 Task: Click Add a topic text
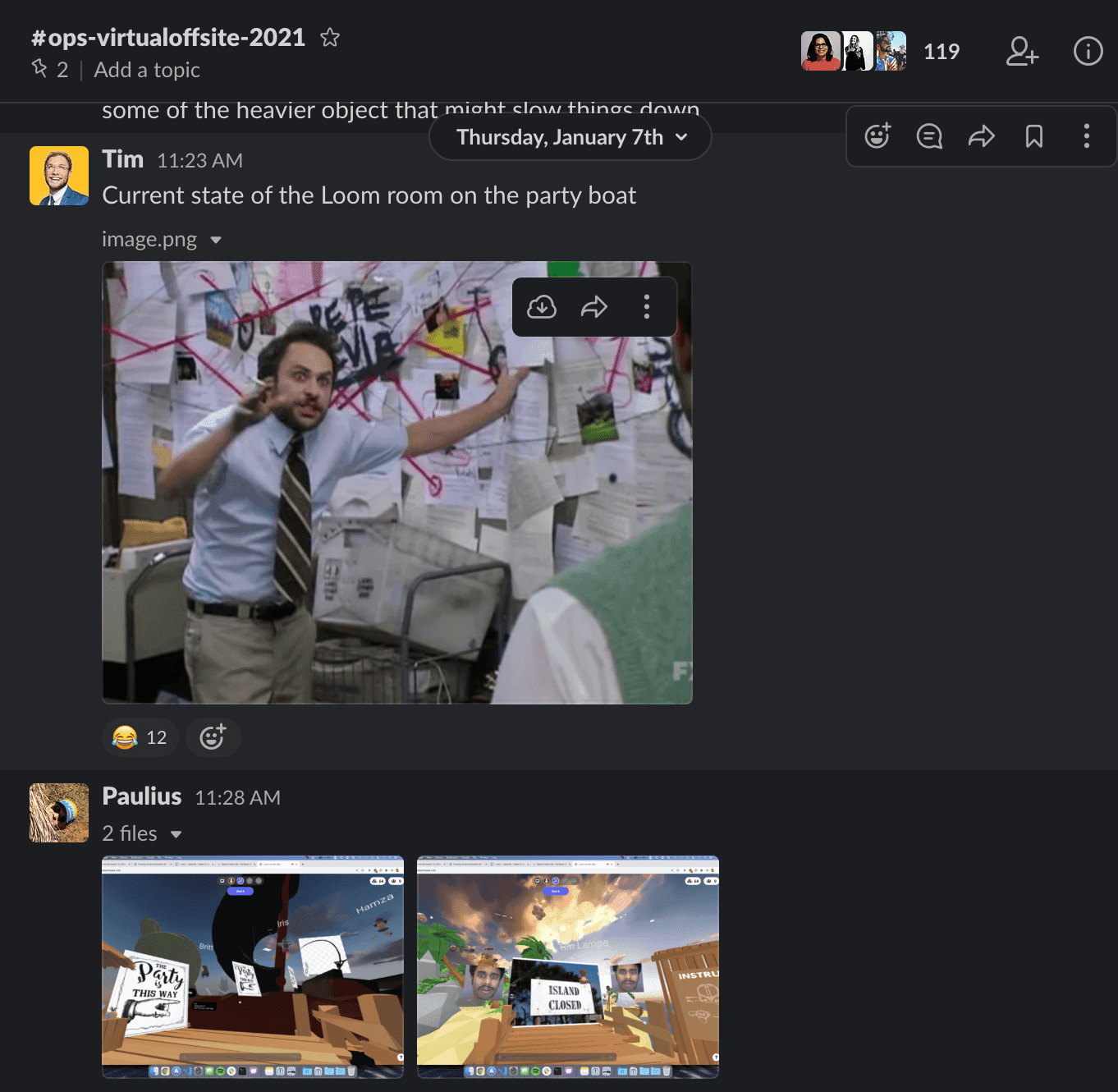147,70
